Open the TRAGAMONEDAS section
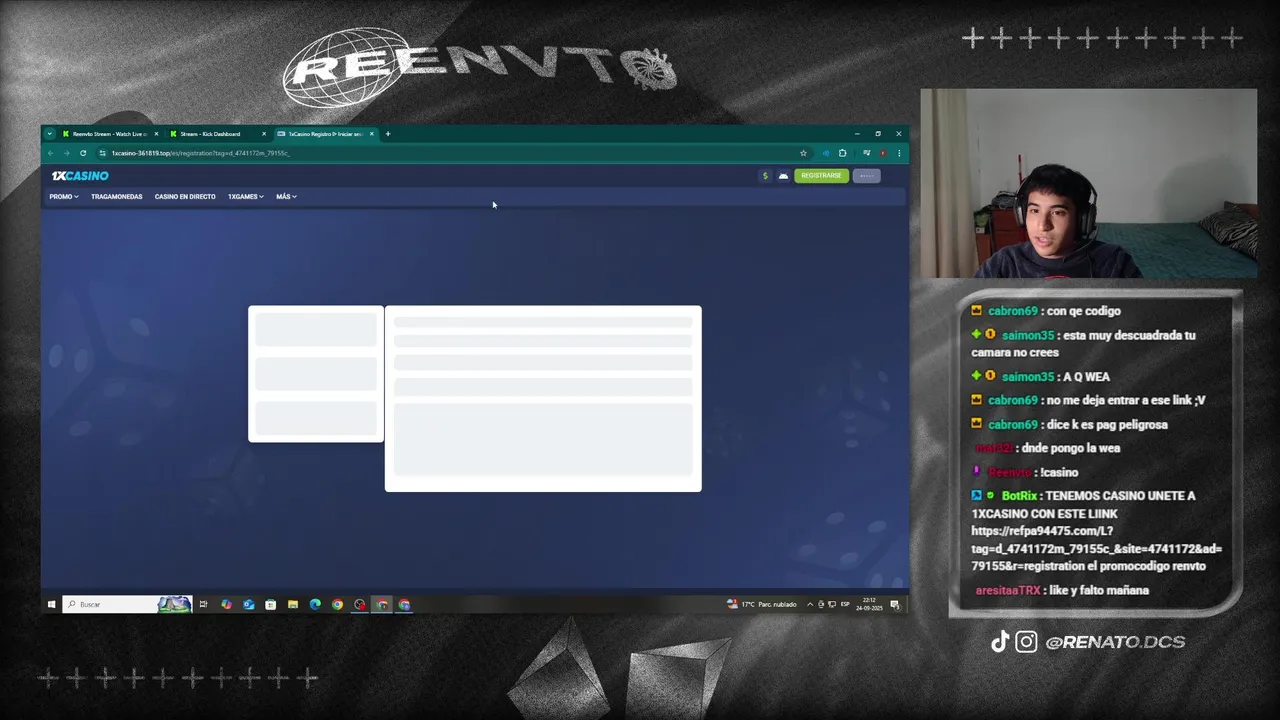The width and height of the screenshot is (1280, 720). coord(117,197)
